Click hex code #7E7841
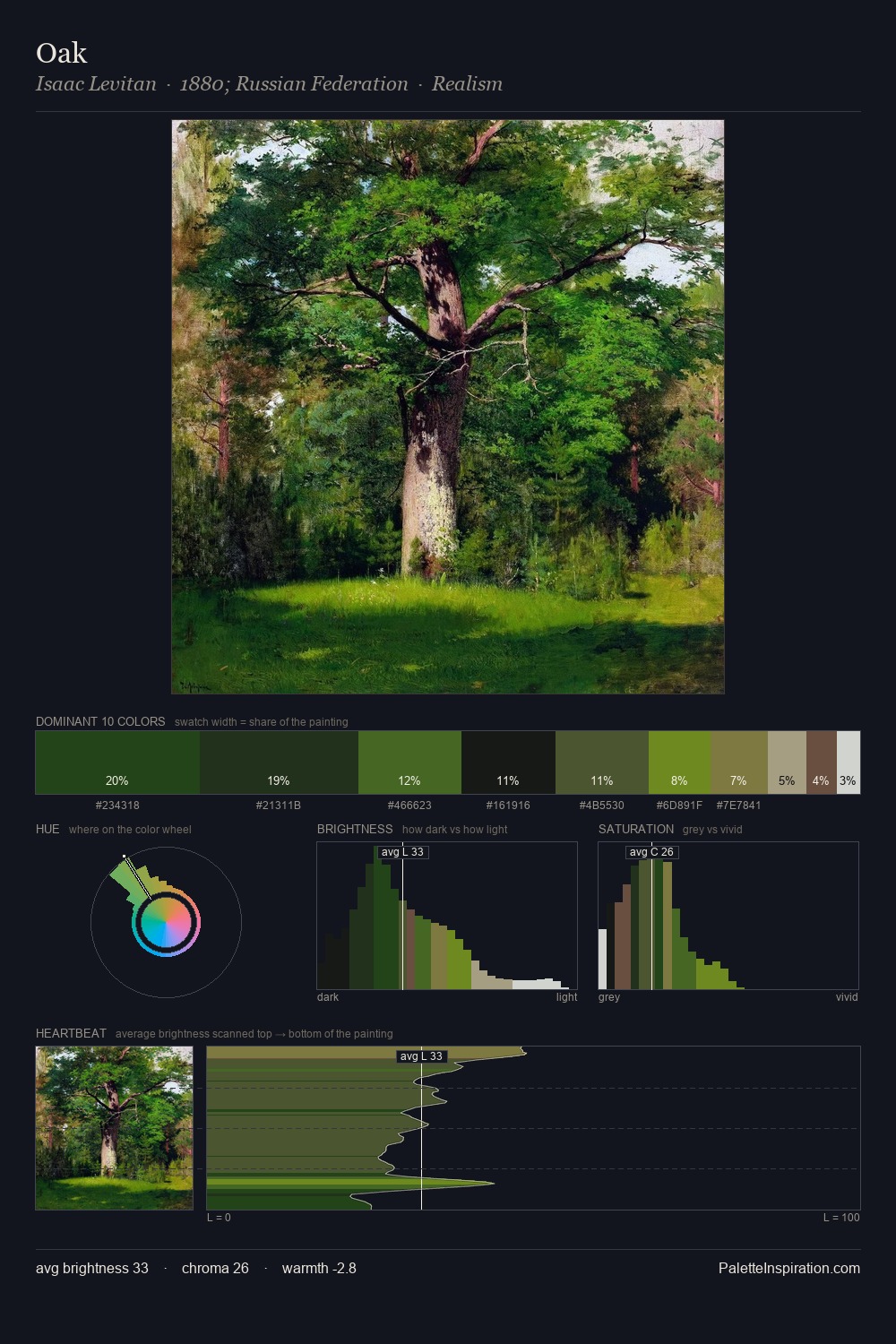Viewport: 896px width, 1344px height. click(739, 806)
